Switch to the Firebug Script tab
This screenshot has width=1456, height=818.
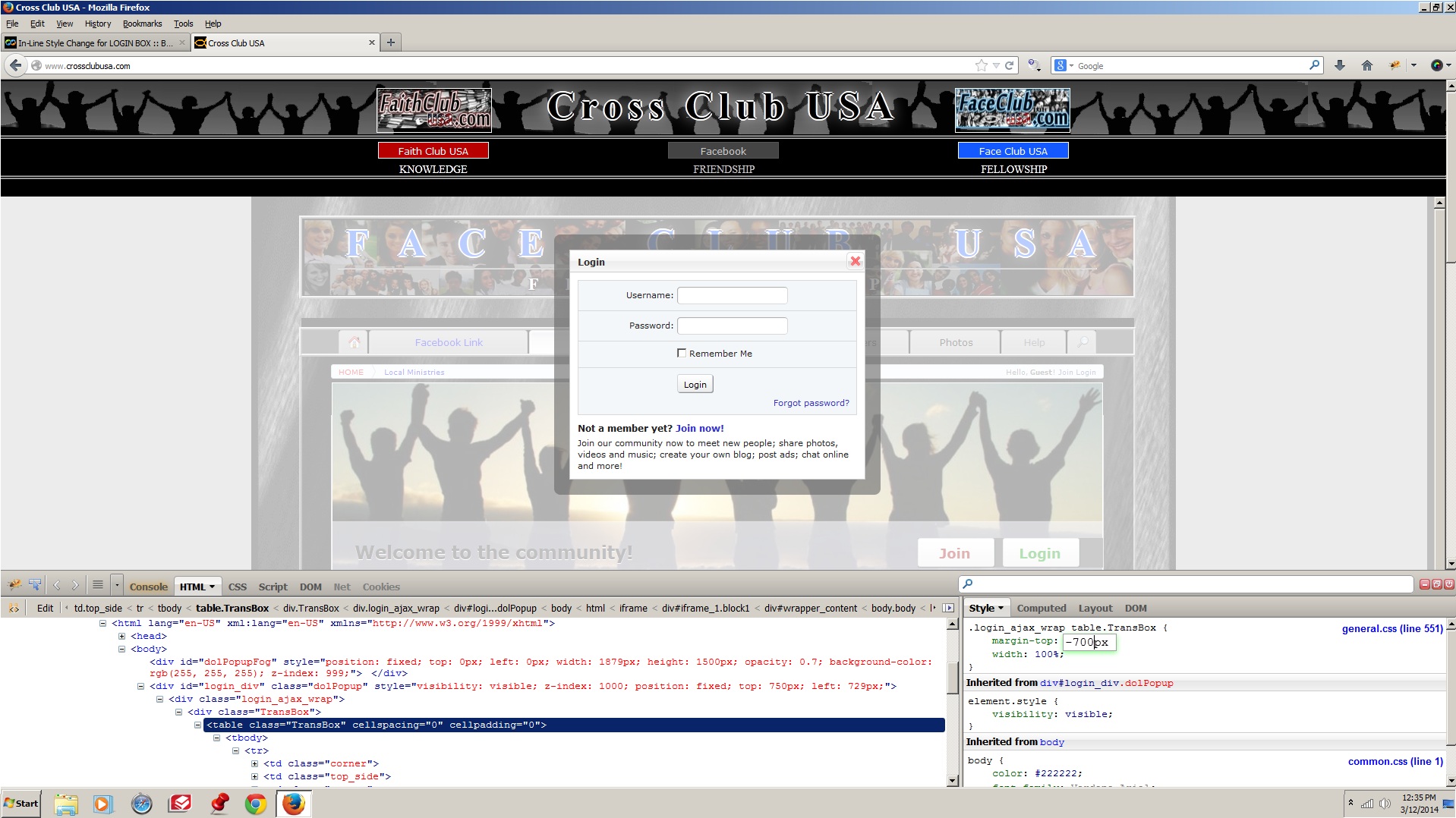tap(273, 587)
